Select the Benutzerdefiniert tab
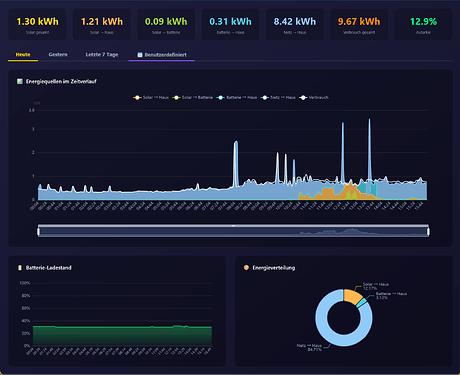Screen dimensions: 460x375 coord(162,55)
